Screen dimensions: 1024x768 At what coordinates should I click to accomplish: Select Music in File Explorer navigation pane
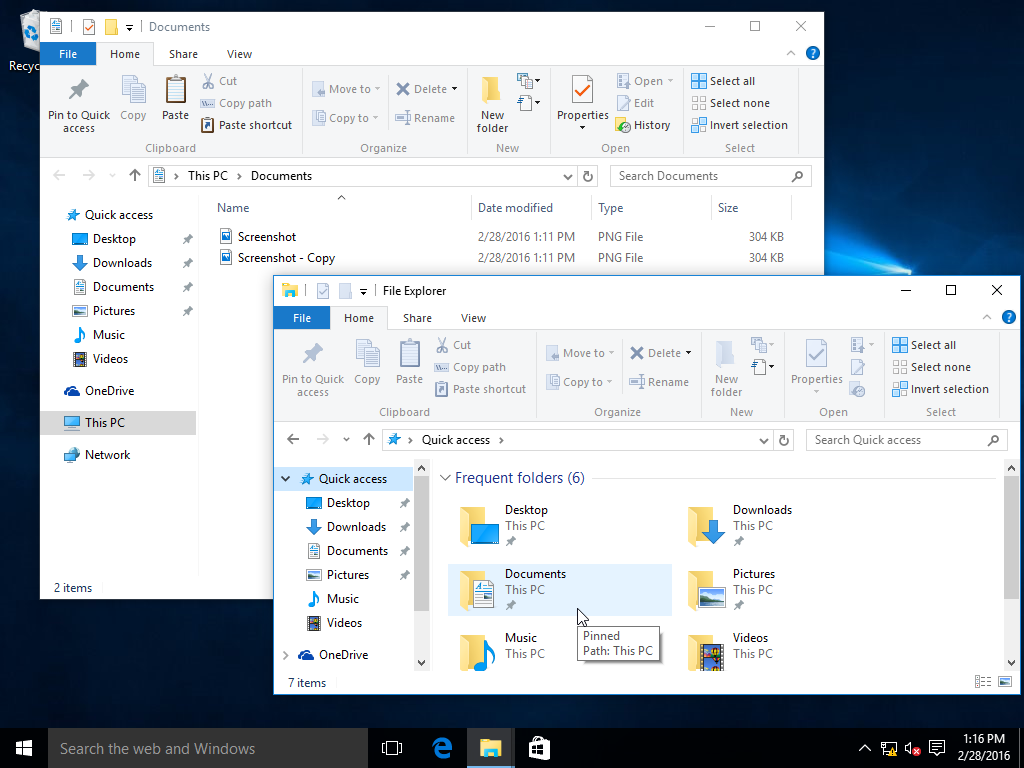click(x=342, y=599)
